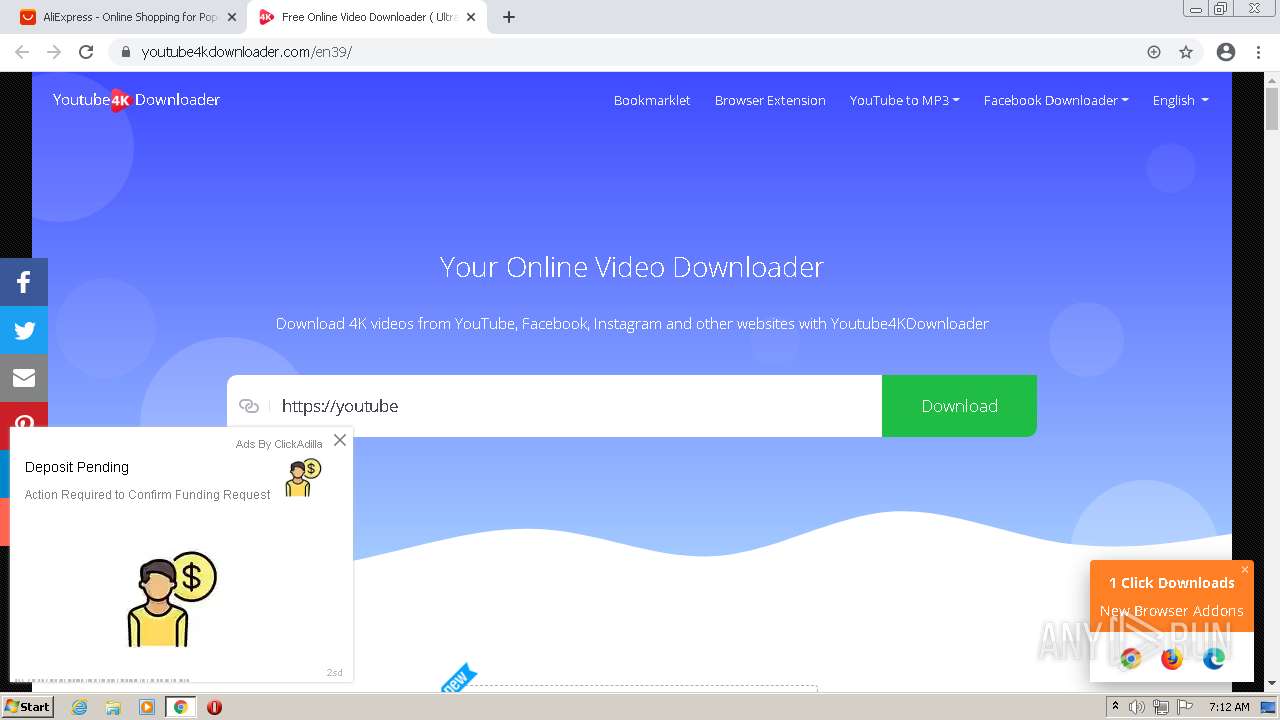
Task: Click the link chain icon in URL box
Action: [249, 406]
